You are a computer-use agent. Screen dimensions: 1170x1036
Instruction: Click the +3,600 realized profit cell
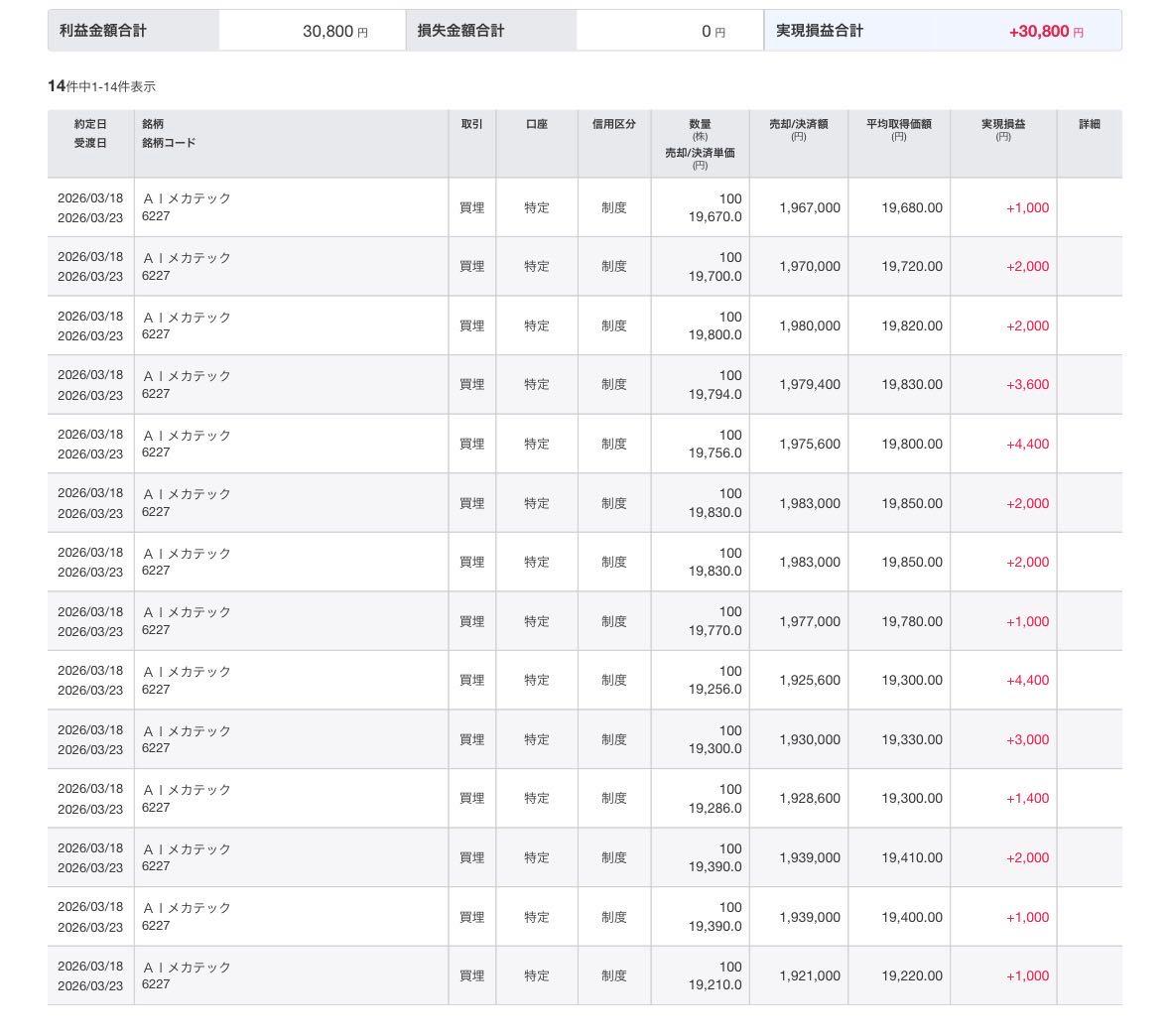1027,385
